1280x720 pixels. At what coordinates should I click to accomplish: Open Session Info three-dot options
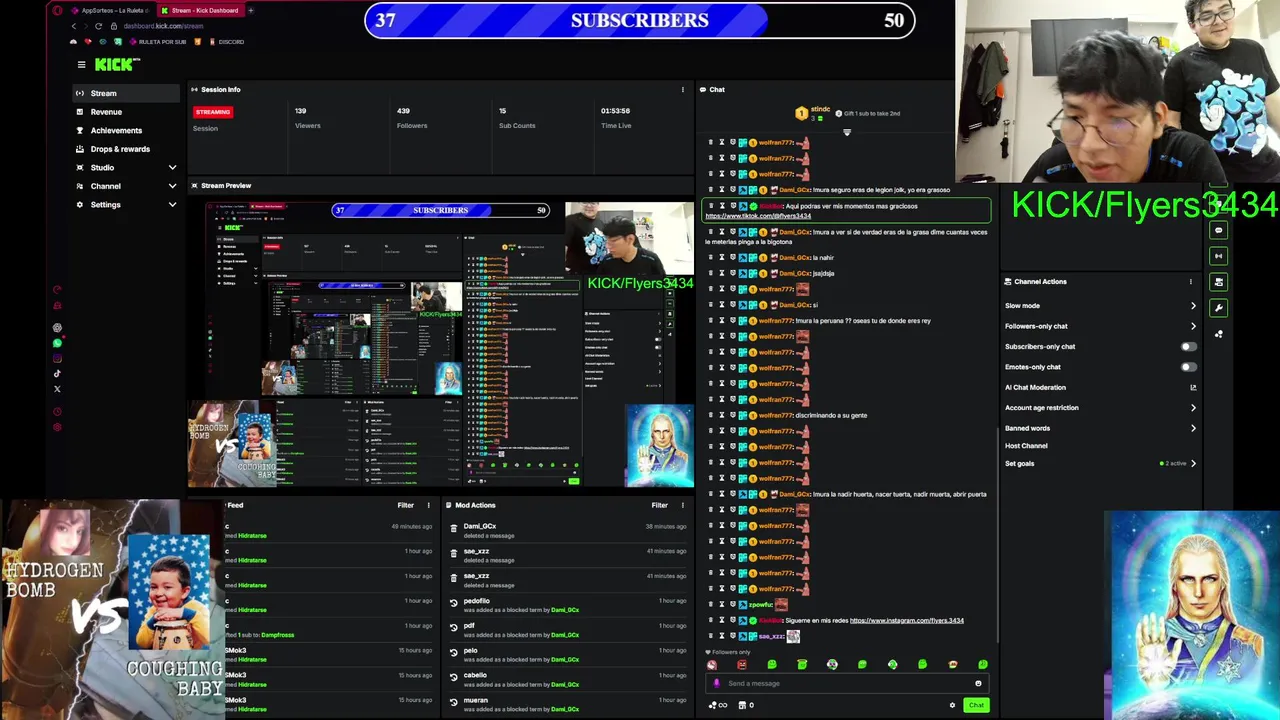click(x=683, y=90)
